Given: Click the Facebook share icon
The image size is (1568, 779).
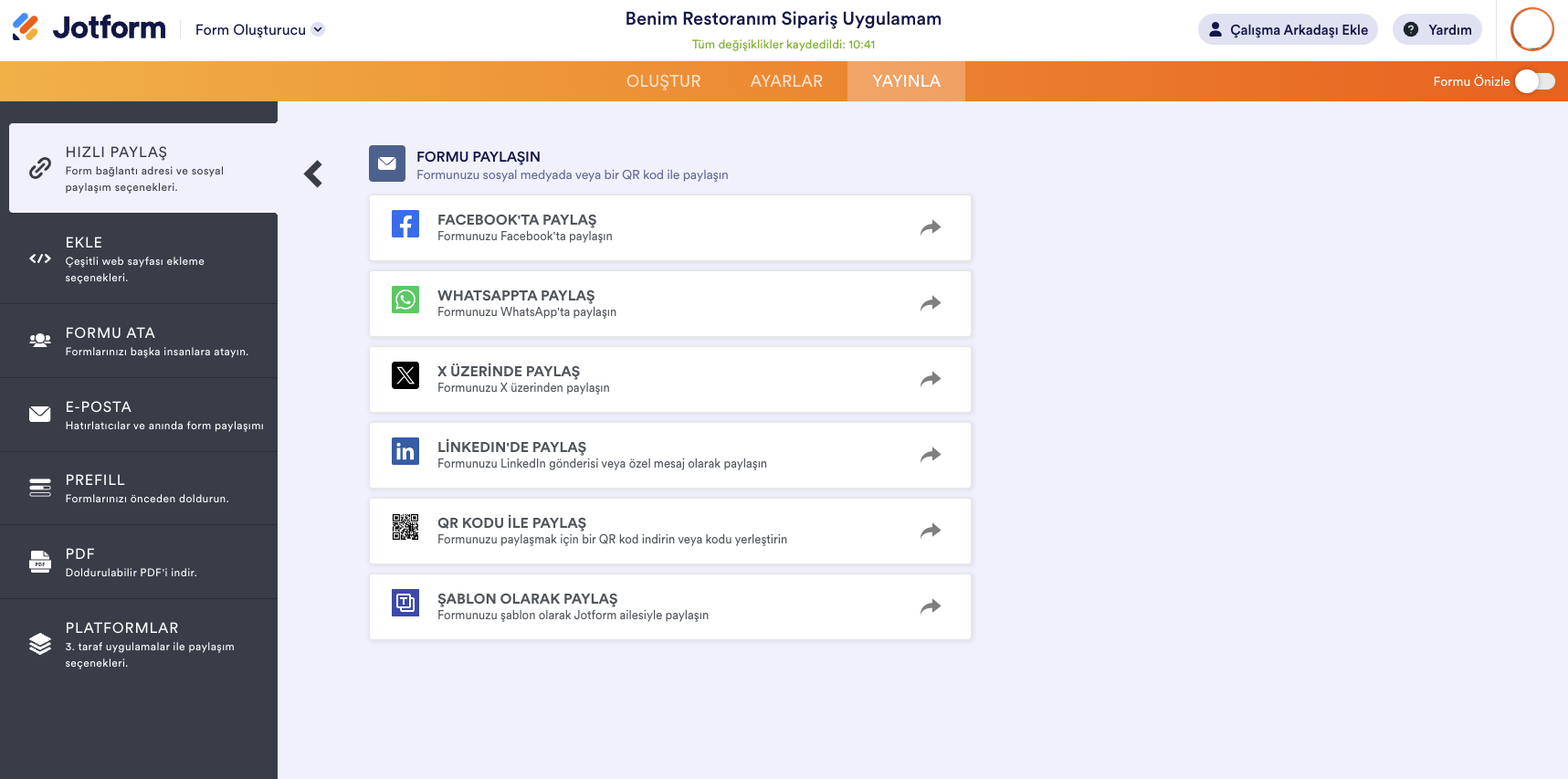Looking at the screenshot, I should (x=405, y=224).
